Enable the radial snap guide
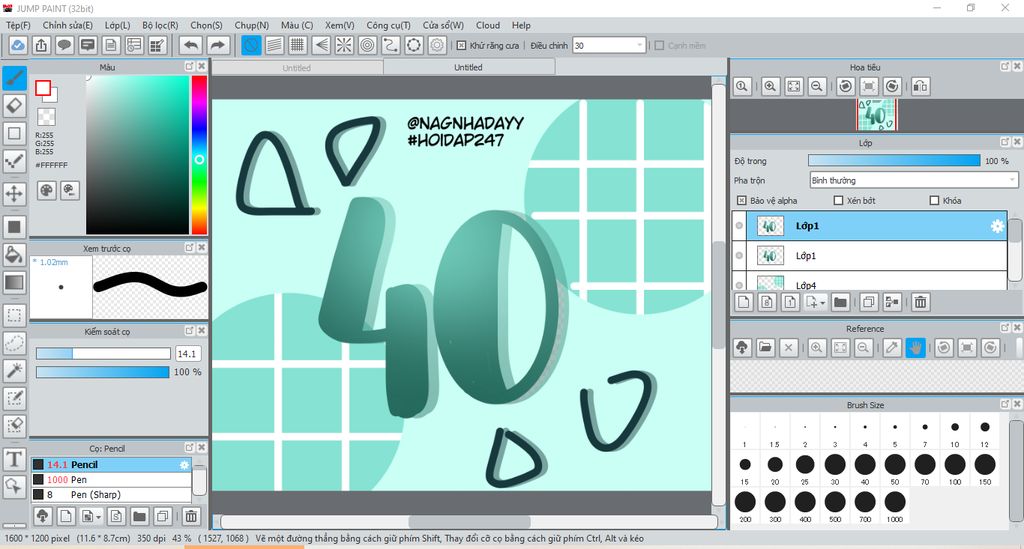 coord(344,45)
